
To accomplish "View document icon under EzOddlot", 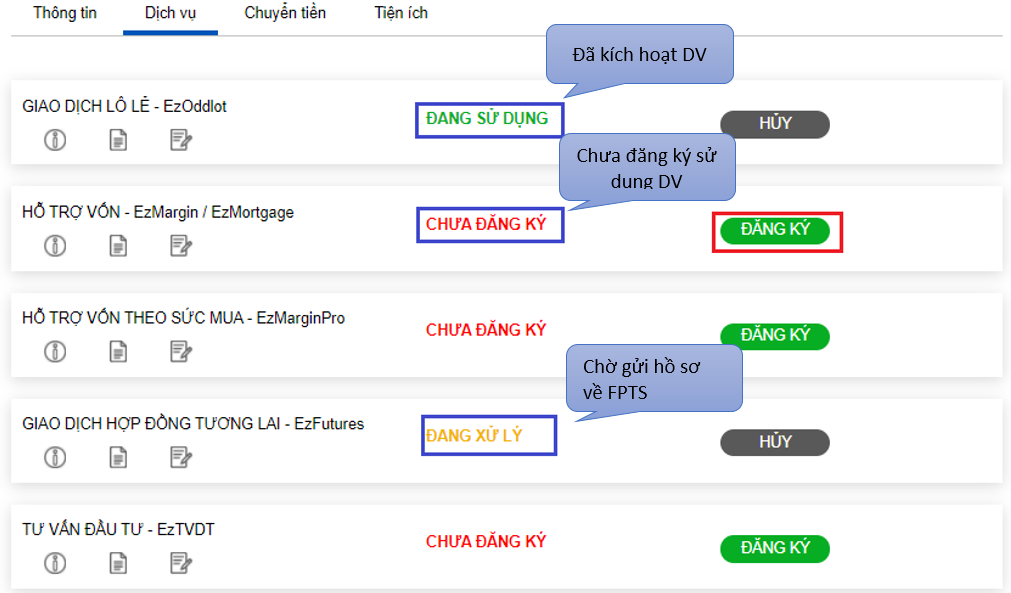I will (118, 140).
